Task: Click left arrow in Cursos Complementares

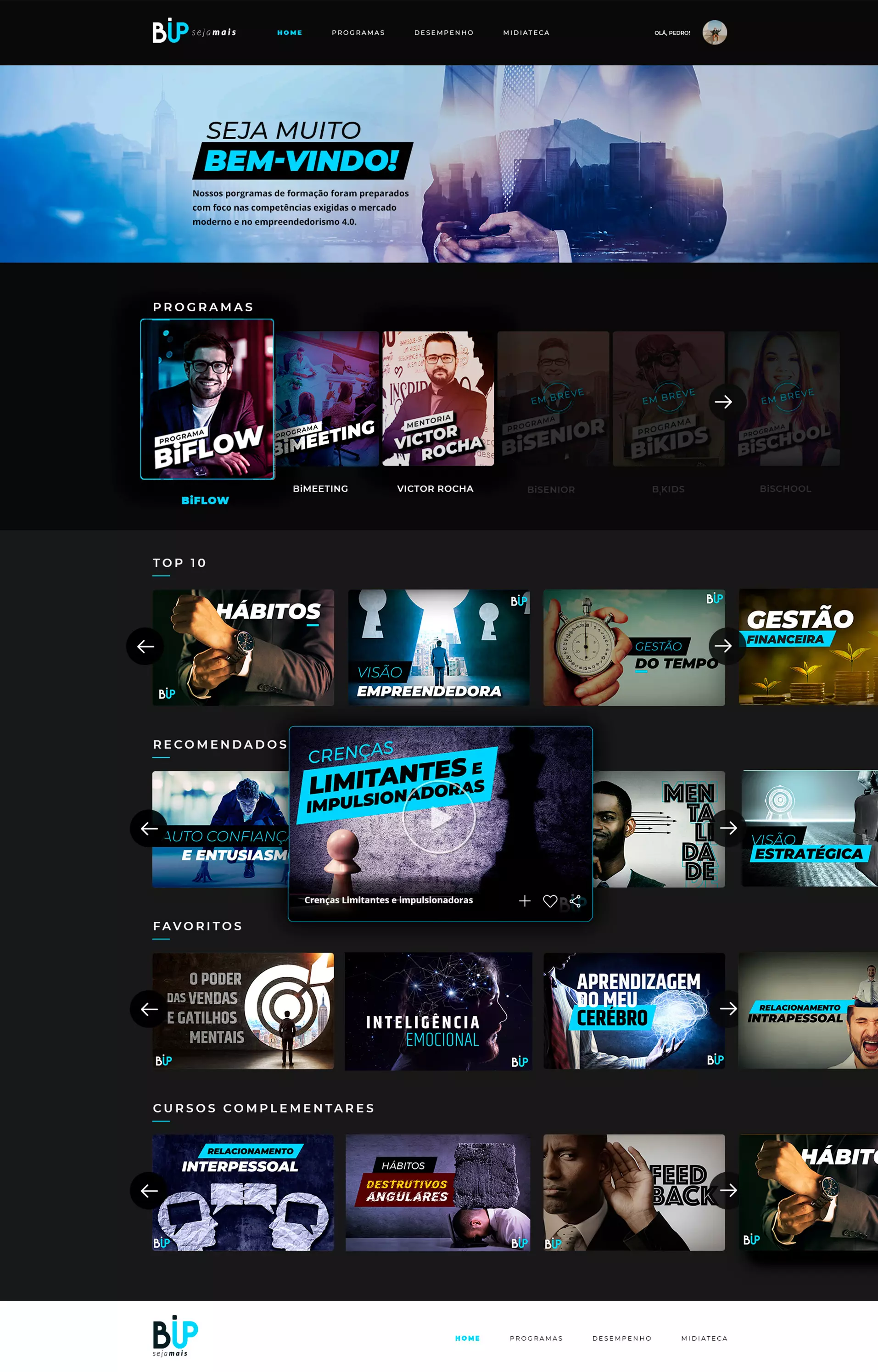Action: (149, 1190)
